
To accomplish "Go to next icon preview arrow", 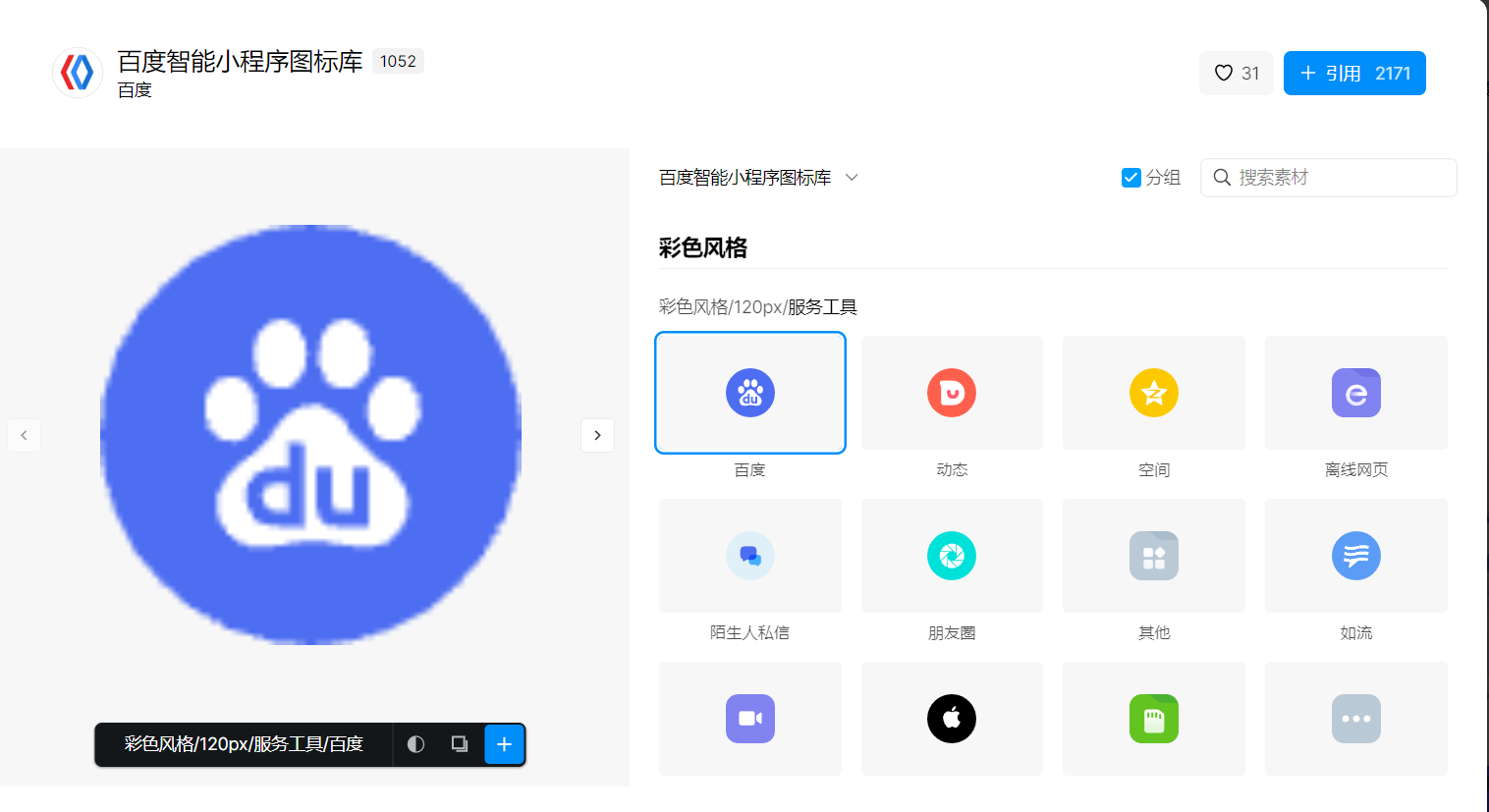I will tap(597, 435).
